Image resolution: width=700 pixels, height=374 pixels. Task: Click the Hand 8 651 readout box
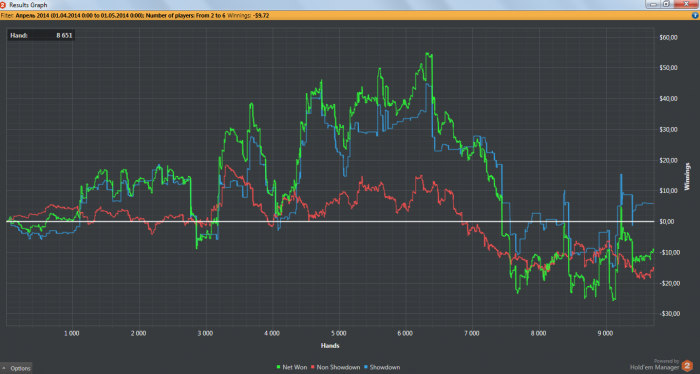(41, 35)
